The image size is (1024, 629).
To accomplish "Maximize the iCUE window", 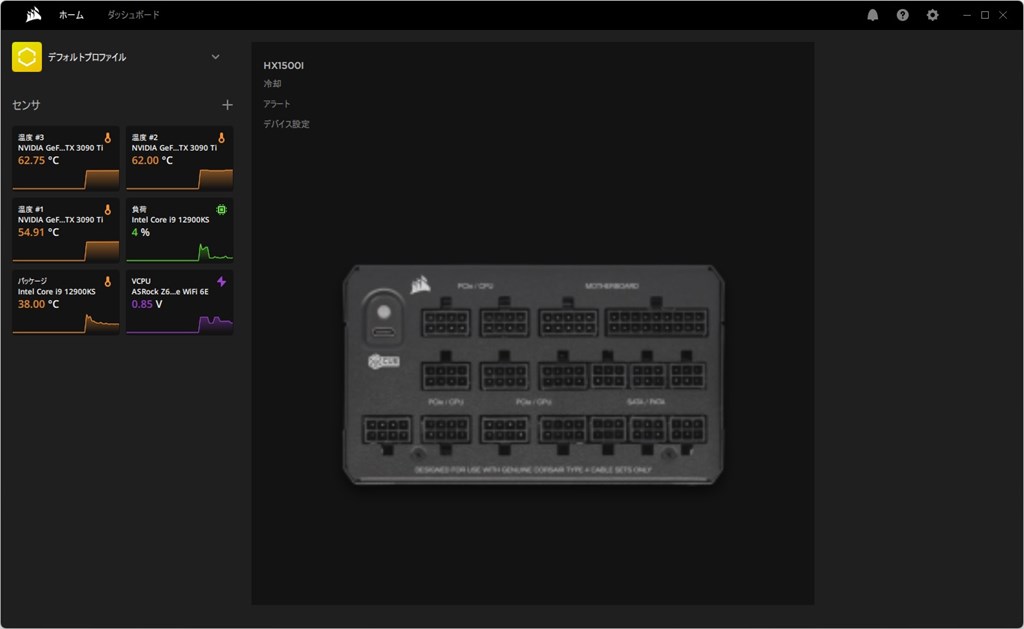I will tap(985, 15).
